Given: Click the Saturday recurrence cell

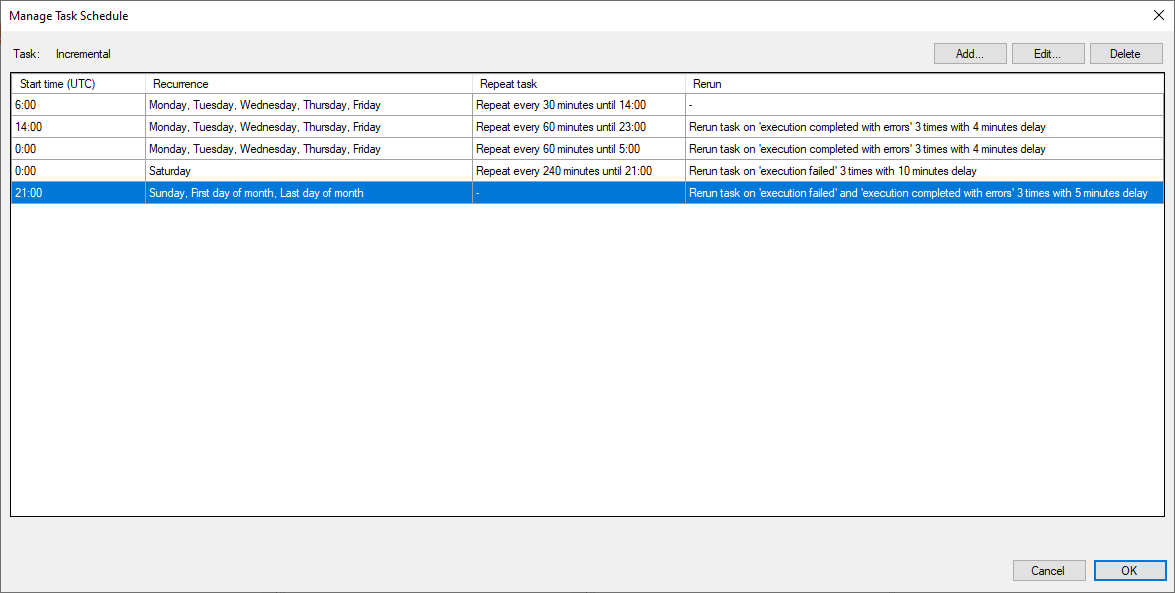Looking at the screenshot, I should click(x=309, y=171).
